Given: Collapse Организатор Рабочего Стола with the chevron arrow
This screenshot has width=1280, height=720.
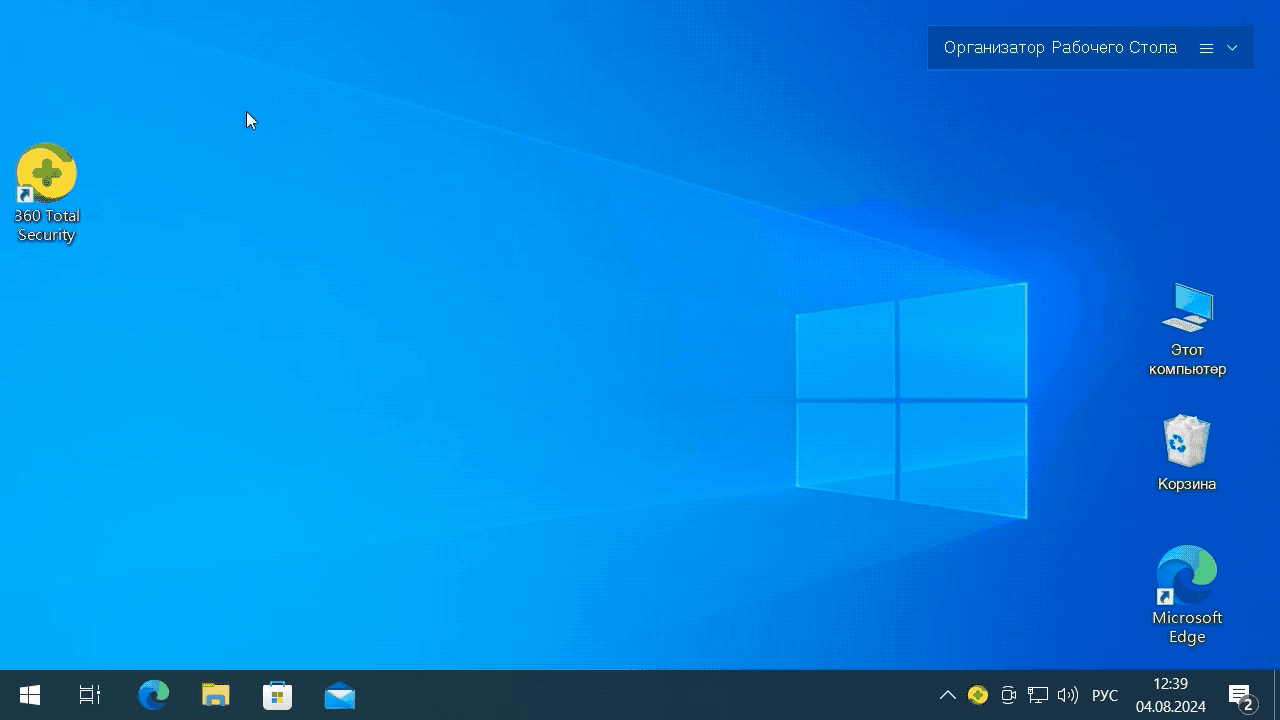Looking at the screenshot, I should pyautogui.click(x=1232, y=48).
